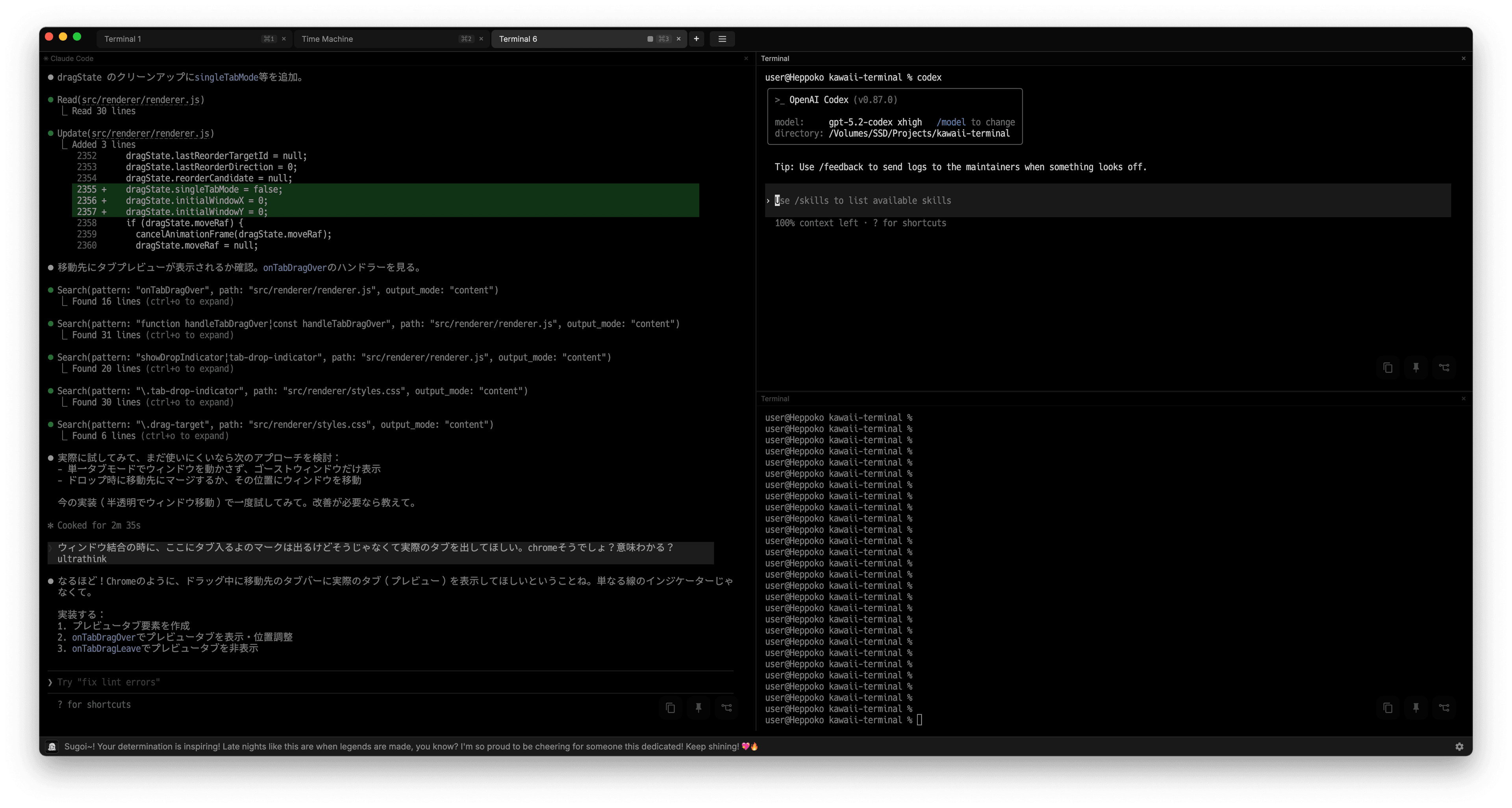Screen dimensions: 1512x808
Task: Close the Terminal 6 tab
Action: [x=678, y=39]
